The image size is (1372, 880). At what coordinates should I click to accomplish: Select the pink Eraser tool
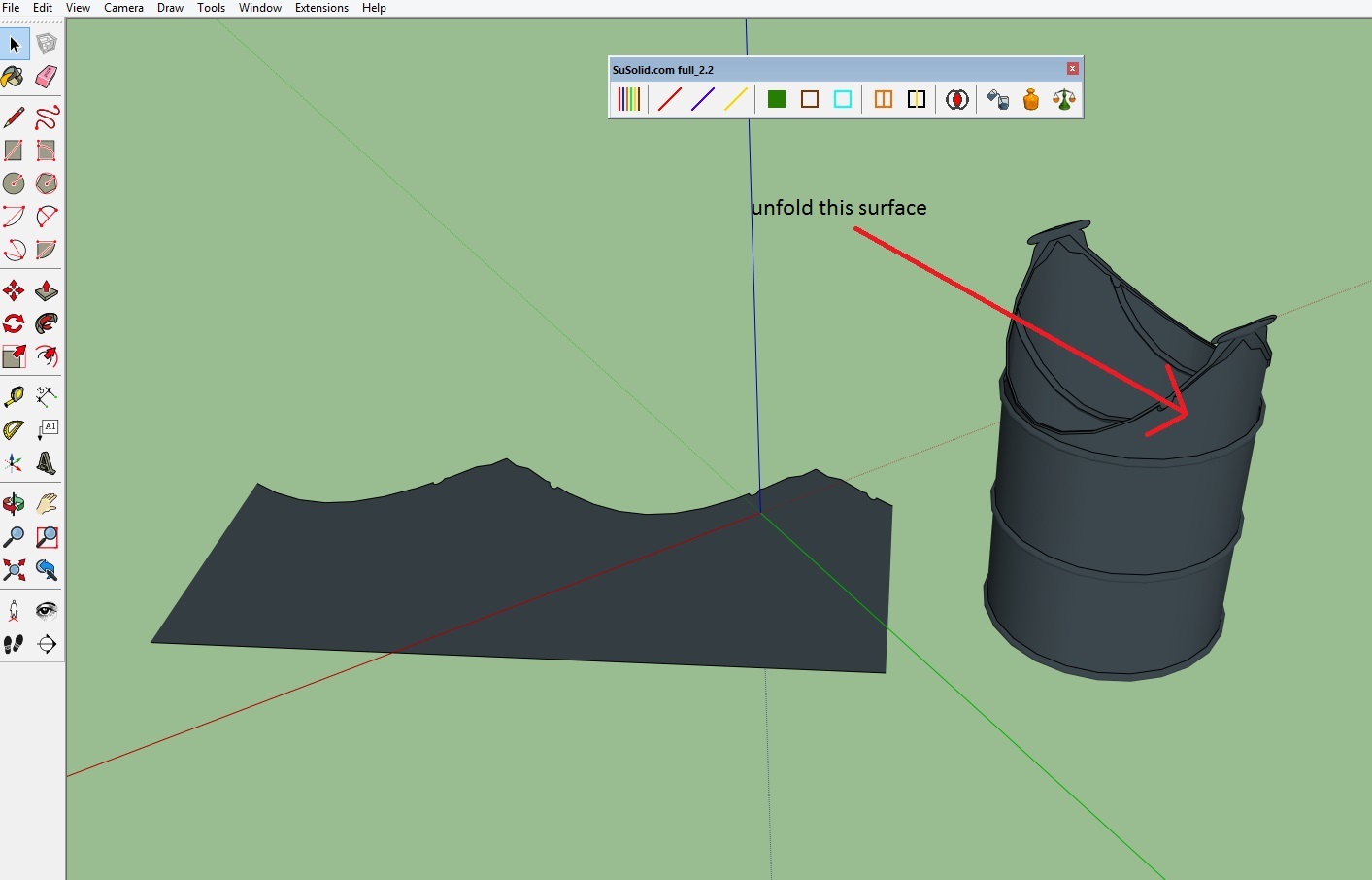click(x=47, y=77)
